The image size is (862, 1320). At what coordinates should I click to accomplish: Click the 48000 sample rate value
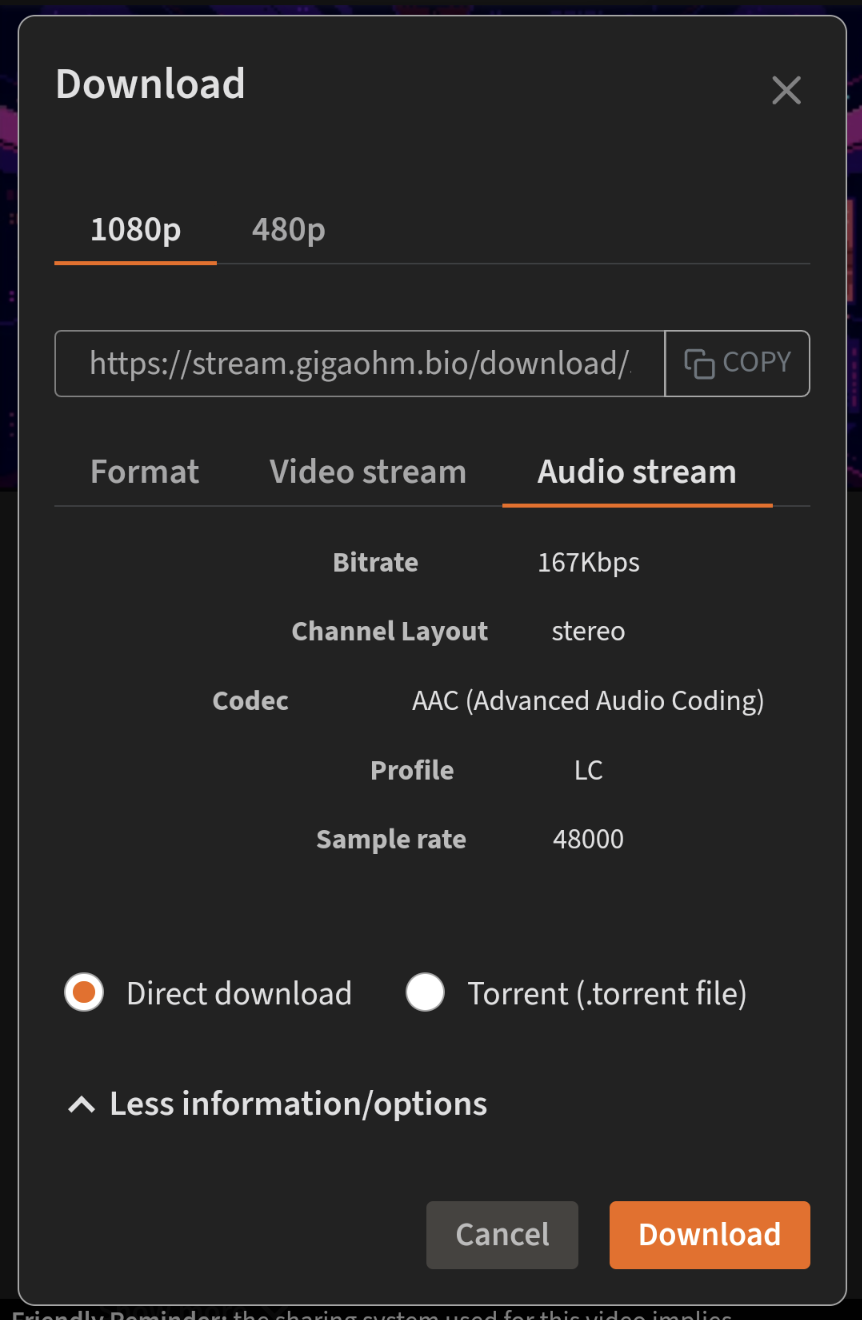588,839
